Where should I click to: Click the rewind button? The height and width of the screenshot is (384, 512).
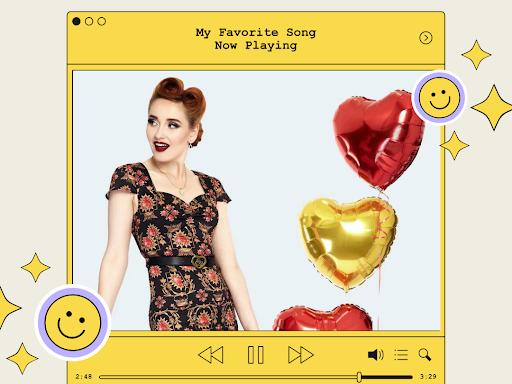click(x=211, y=355)
